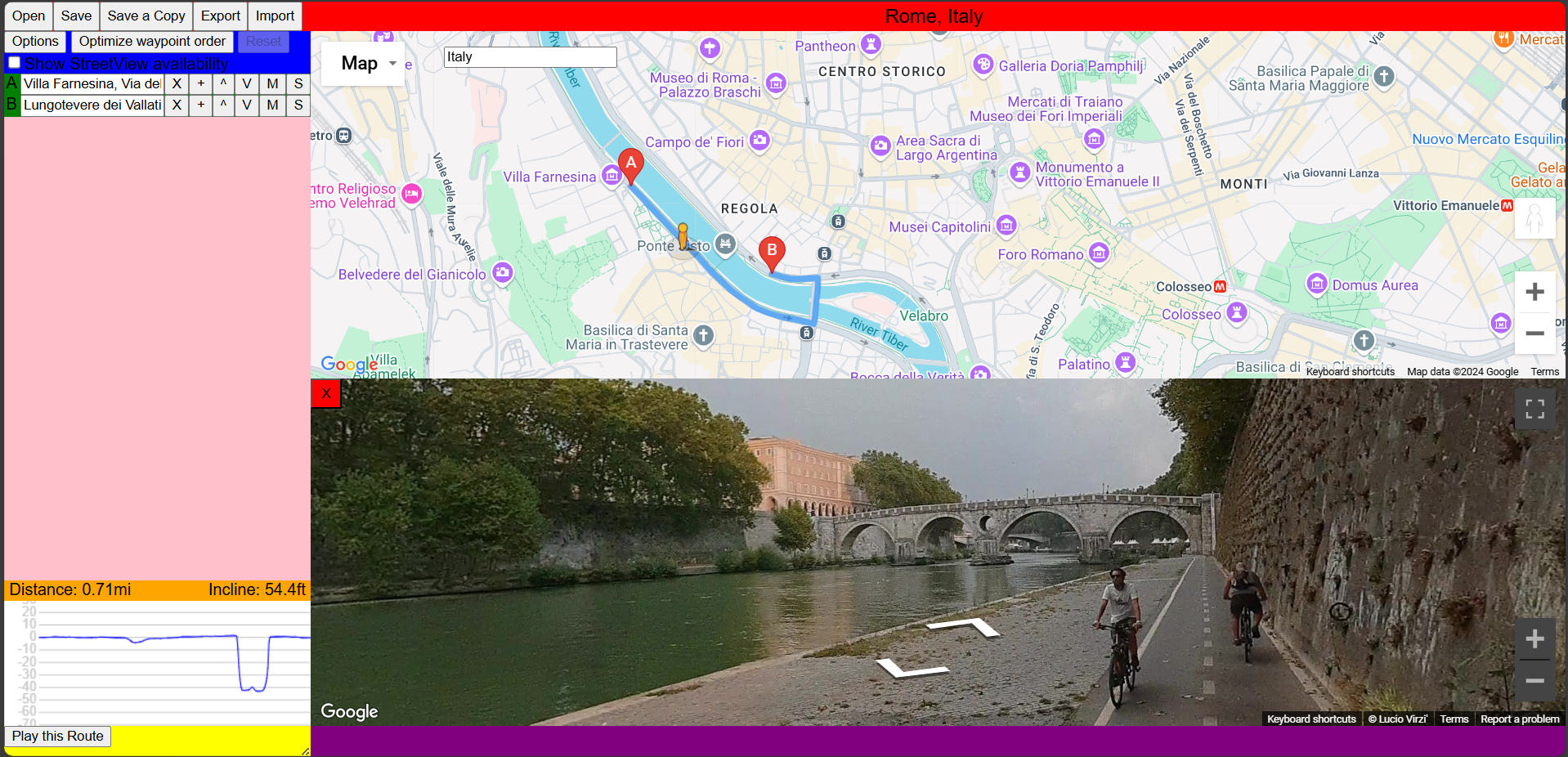Click Optimize waypoint order
The height and width of the screenshot is (757, 1568).
pyautogui.click(x=151, y=41)
